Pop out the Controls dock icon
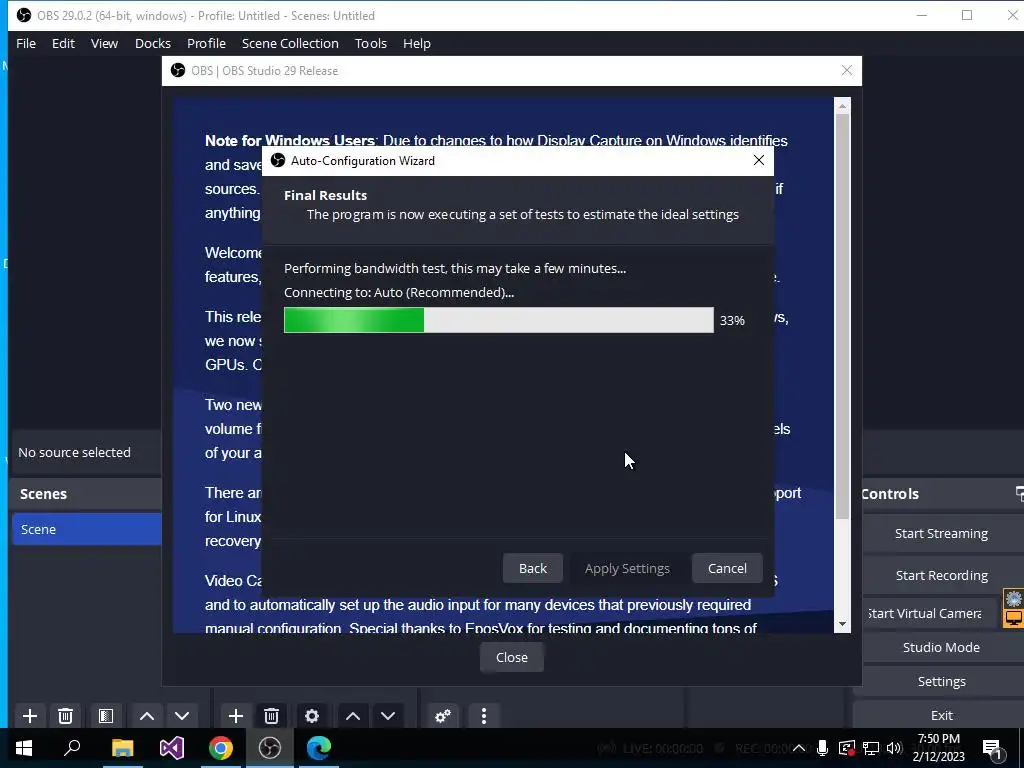The width and height of the screenshot is (1024, 768). [1019, 494]
